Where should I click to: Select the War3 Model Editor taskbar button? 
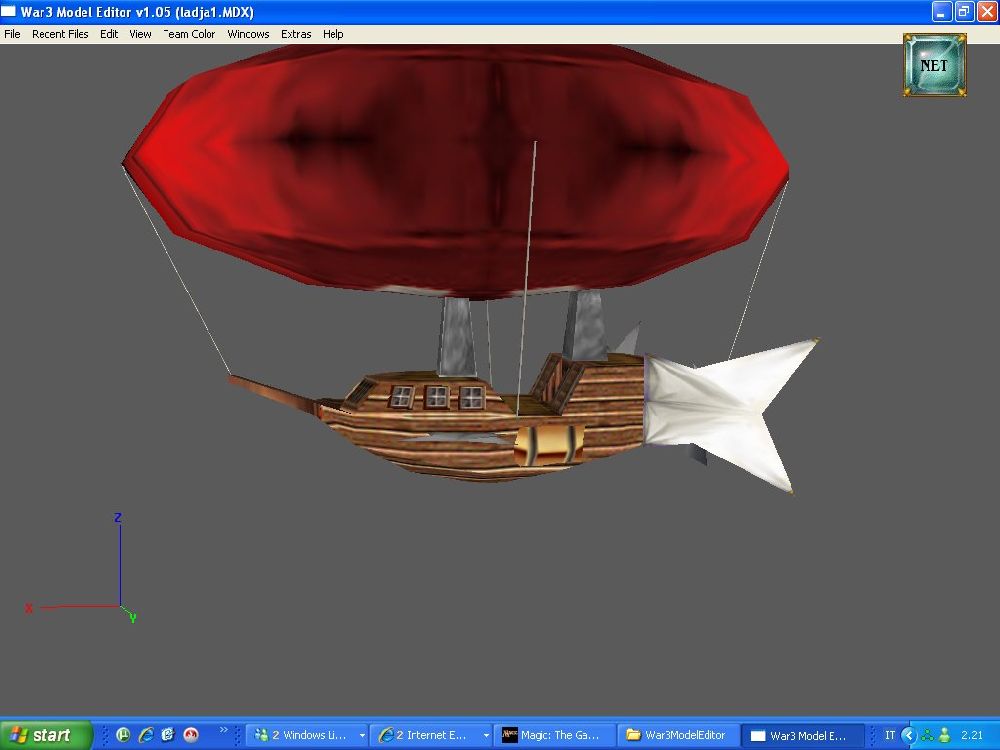click(x=802, y=735)
